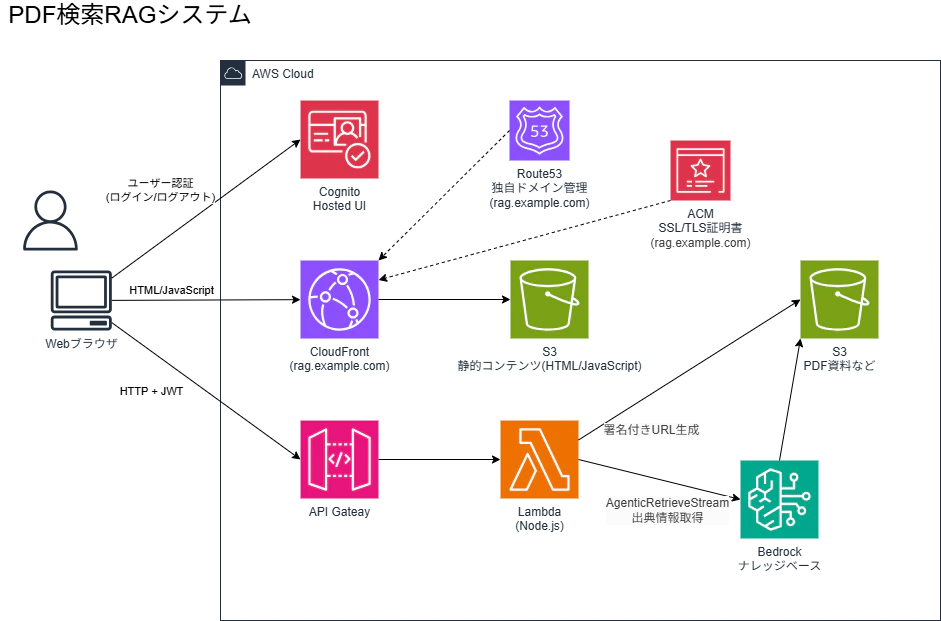Click the AgenticRetrieveStream label
The height and width of the screenshot is (621, 941).
point(667,503)
